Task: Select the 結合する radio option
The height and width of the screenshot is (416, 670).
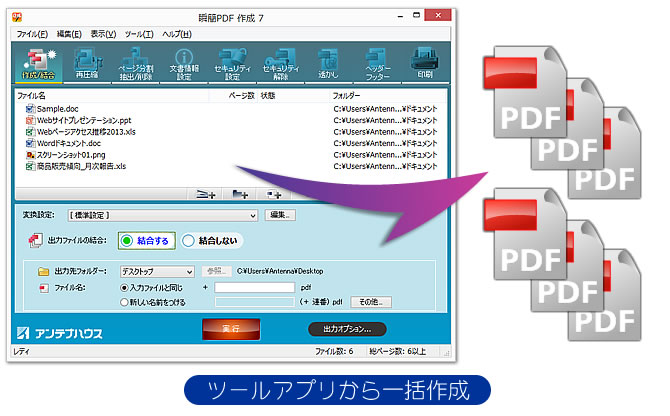Action: pyautogui.click(x=147, y=241)
